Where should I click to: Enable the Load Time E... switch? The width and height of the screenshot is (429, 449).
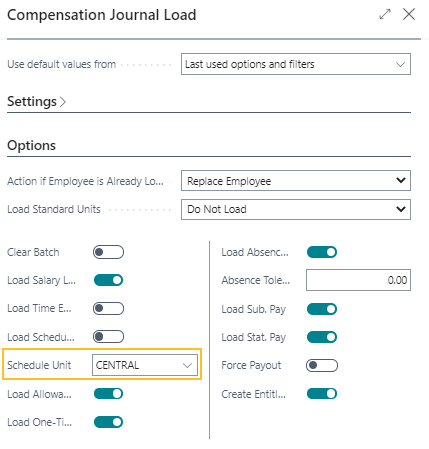108,308
